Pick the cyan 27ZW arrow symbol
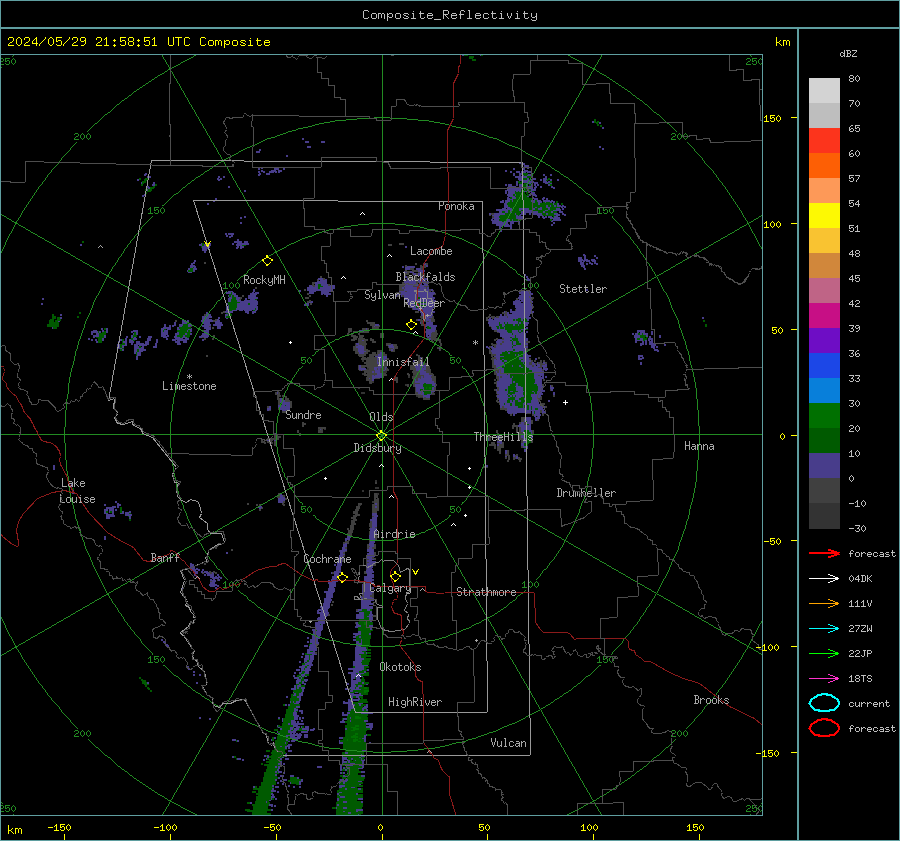This screenshot has width=900, height=841. [824, 628]
